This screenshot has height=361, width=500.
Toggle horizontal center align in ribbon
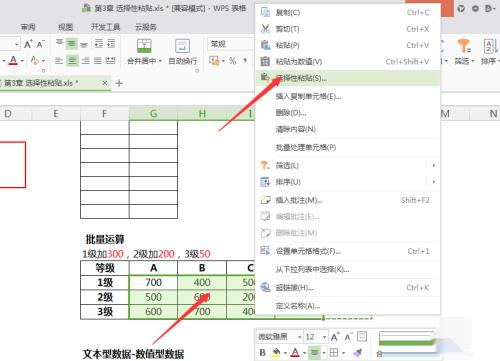click(72, 61)
